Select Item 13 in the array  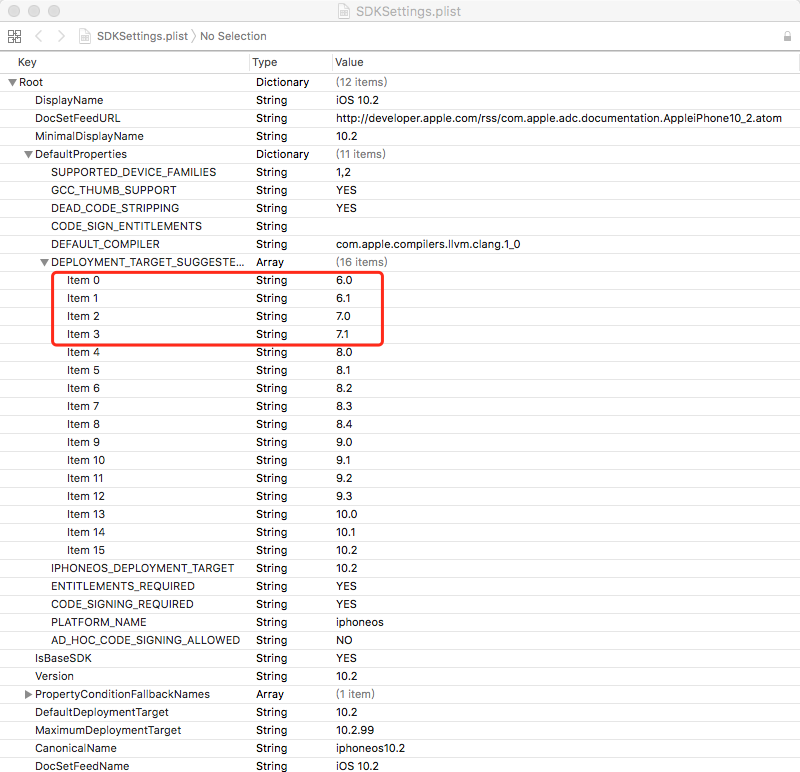coord(86,514)
